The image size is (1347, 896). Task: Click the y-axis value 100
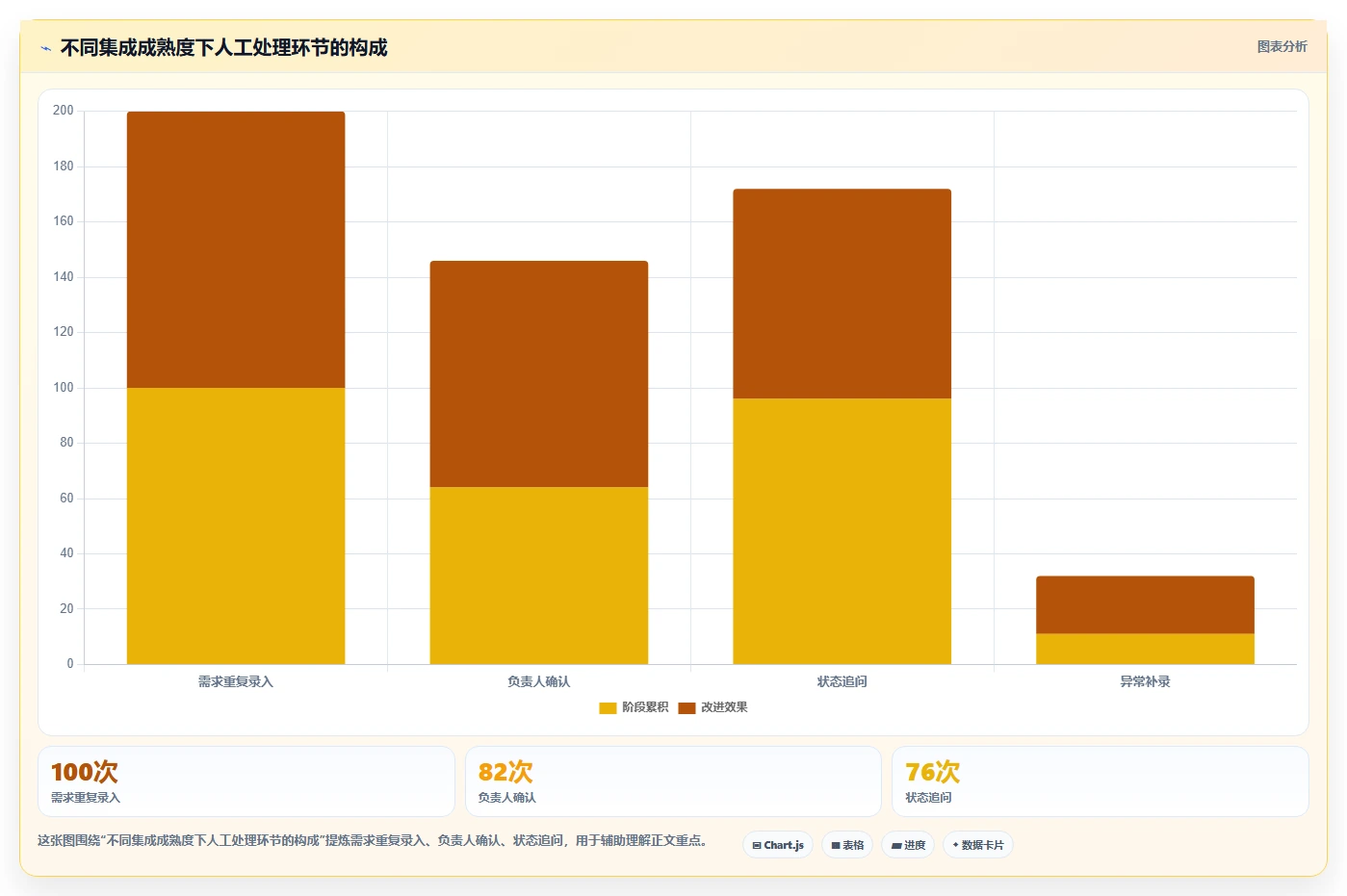pos(64,388)
